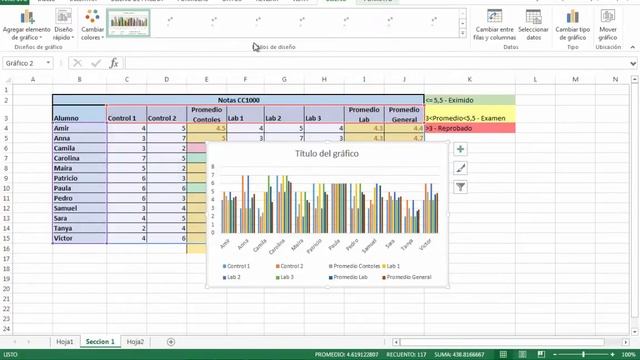Zoom out with minus button
640x360 pixels.
coord(555,354)
